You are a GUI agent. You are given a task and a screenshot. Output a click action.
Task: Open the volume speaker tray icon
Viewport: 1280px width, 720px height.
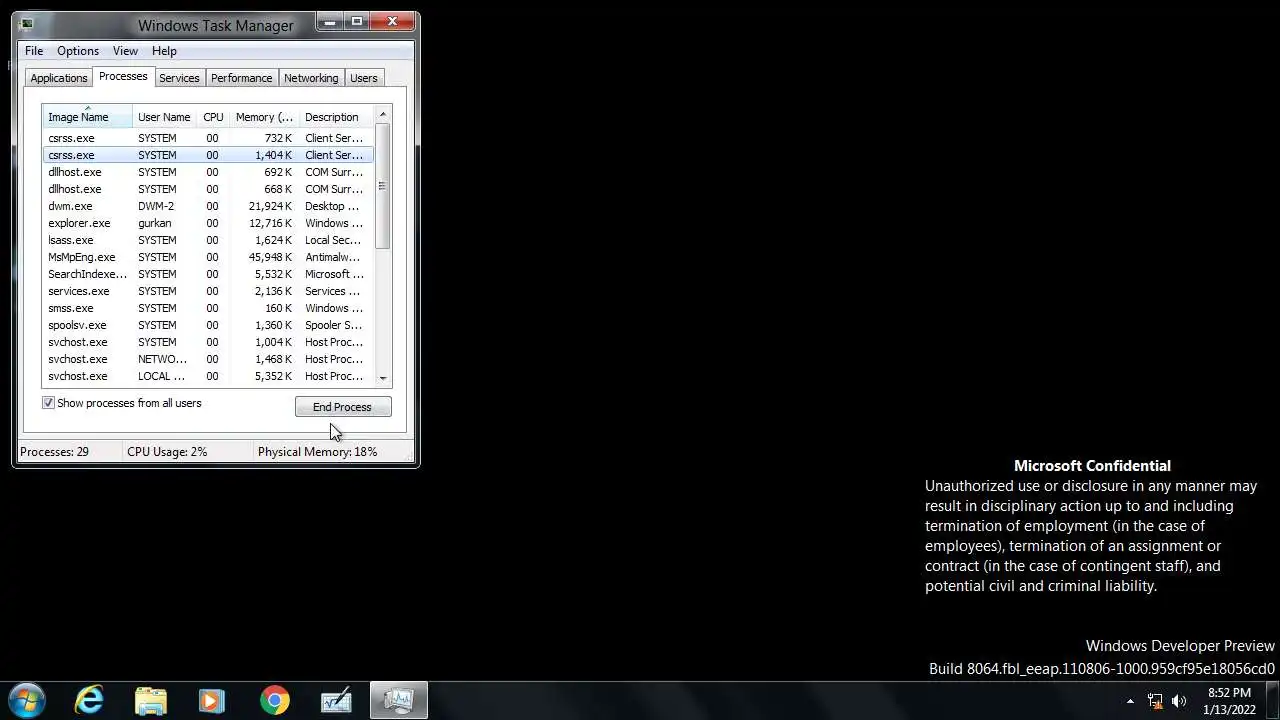1179,701
